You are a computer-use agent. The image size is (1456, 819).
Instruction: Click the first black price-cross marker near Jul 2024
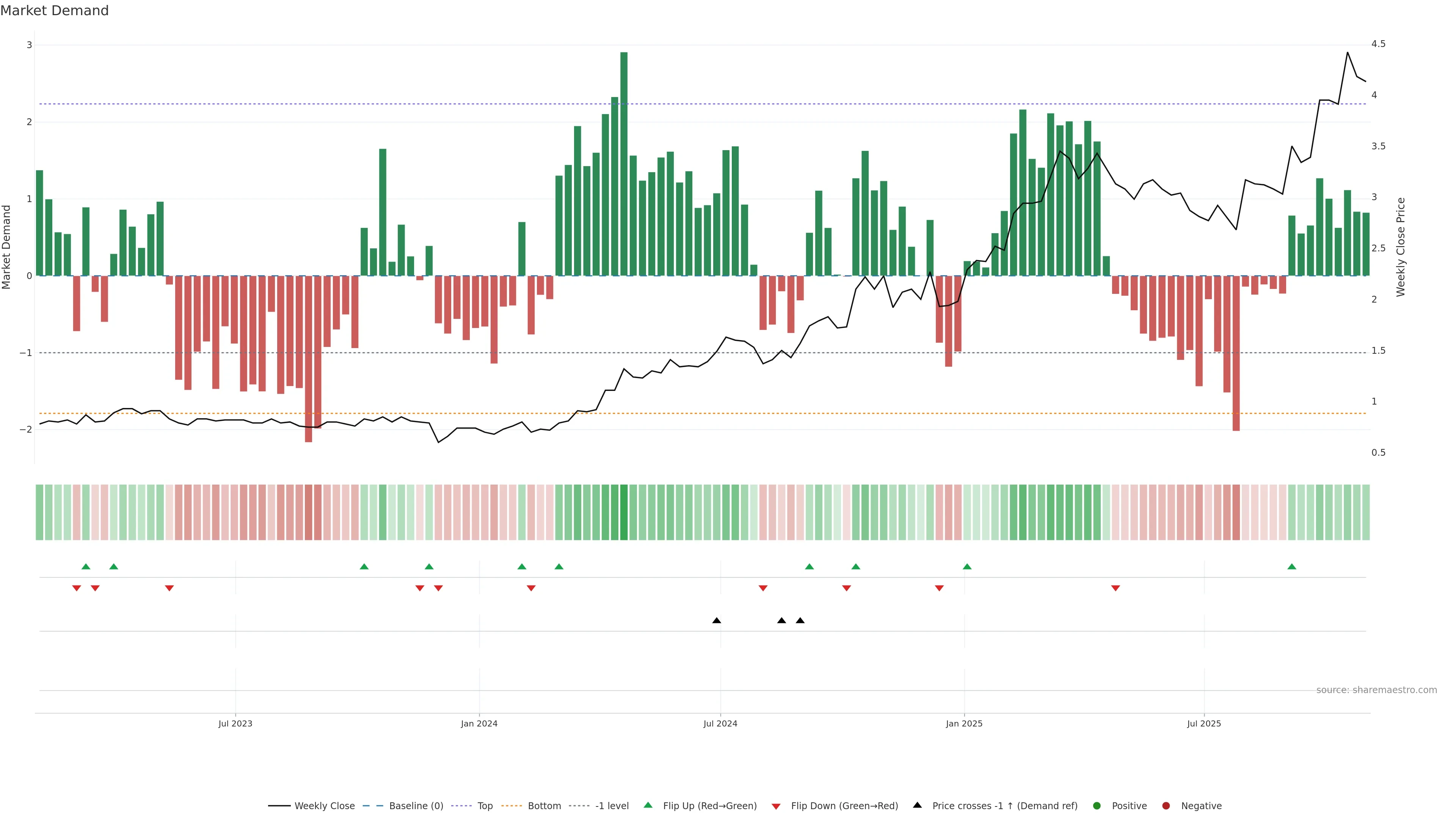pyautogui.click(x=717, y=621)
